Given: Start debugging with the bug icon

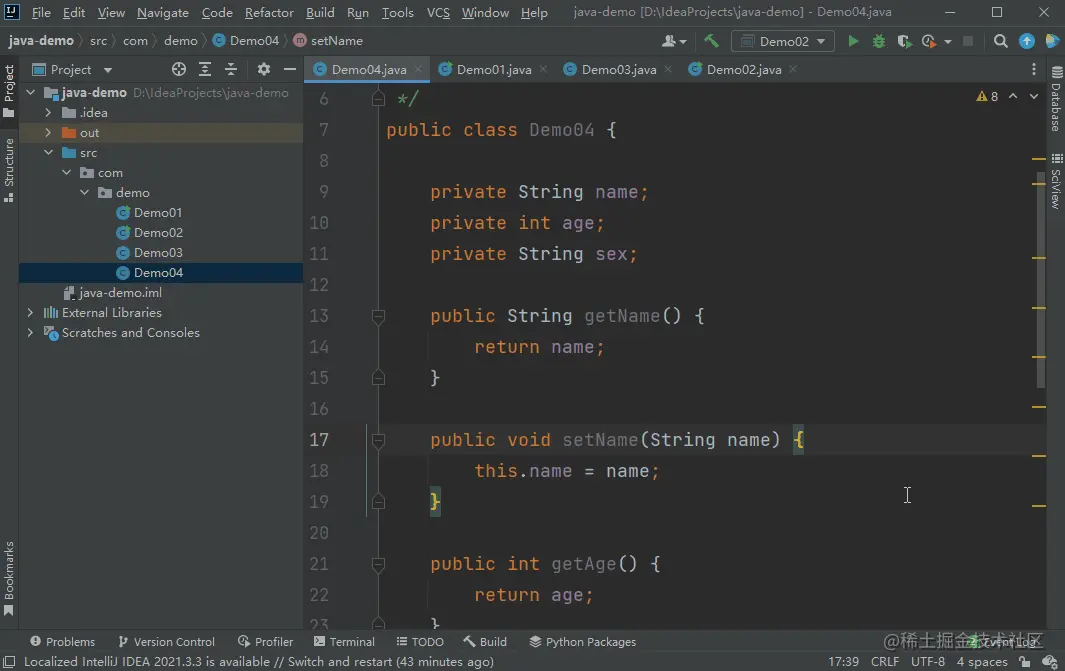Looking at the screenshot, I should 879,41.
